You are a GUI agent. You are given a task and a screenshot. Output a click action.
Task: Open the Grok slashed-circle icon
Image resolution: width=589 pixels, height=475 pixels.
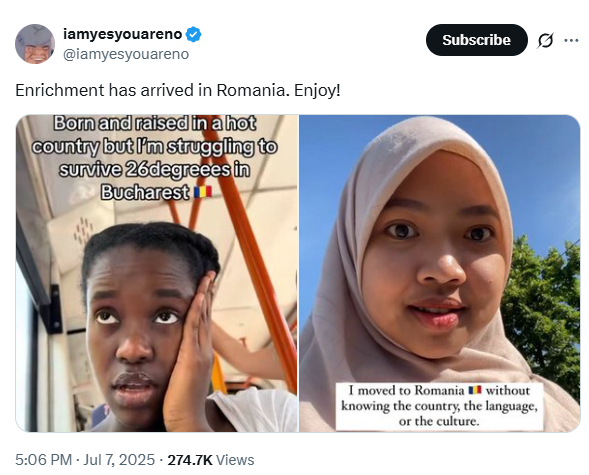[x=545, y=40]
